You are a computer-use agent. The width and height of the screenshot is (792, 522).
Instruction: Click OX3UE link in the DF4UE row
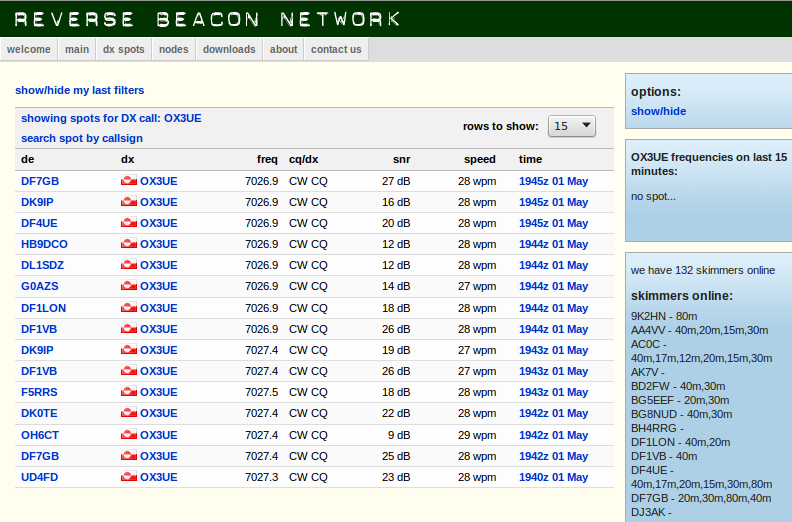[x=159, y=223]
